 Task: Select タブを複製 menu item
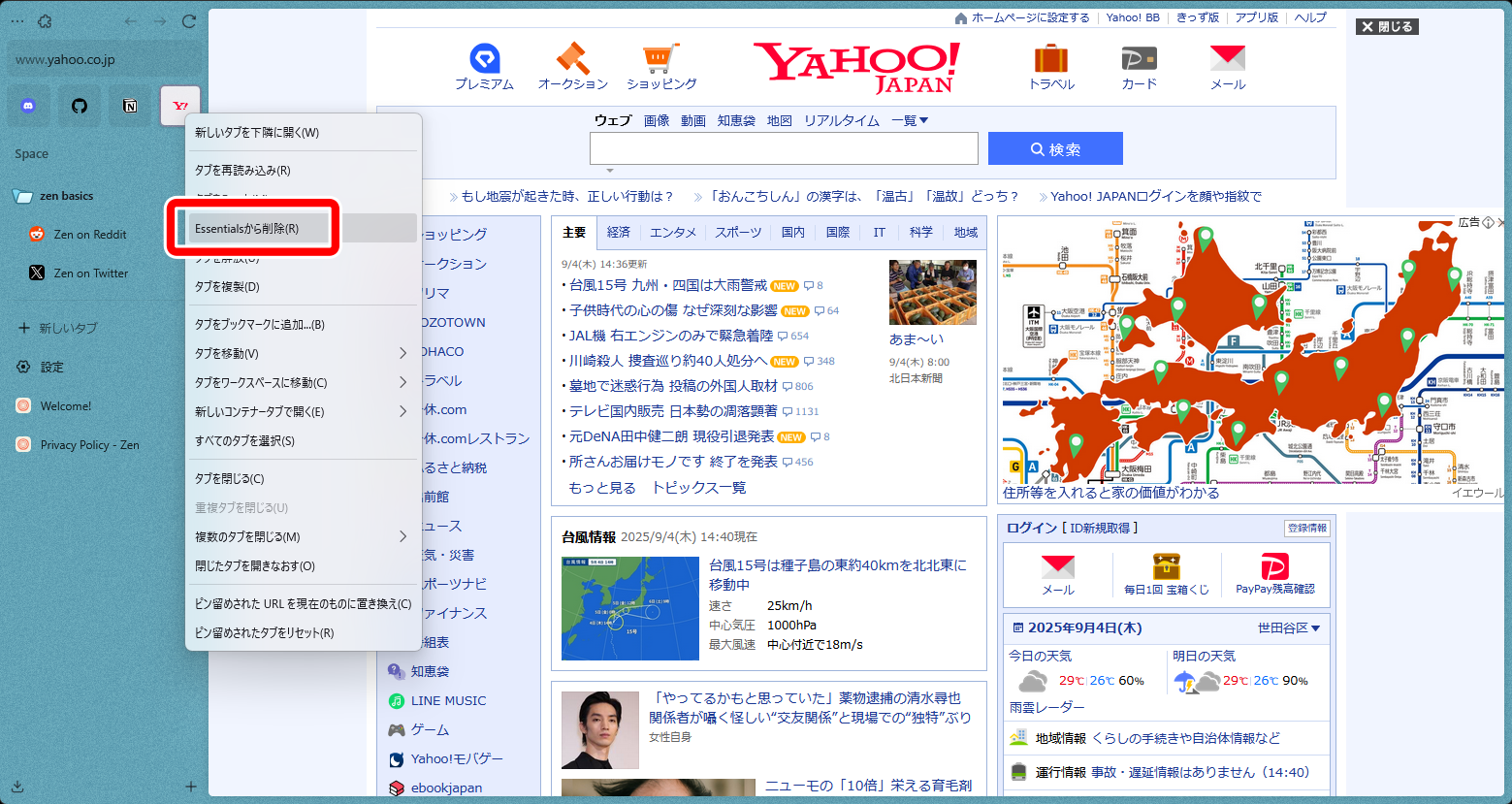coord(304,287)
